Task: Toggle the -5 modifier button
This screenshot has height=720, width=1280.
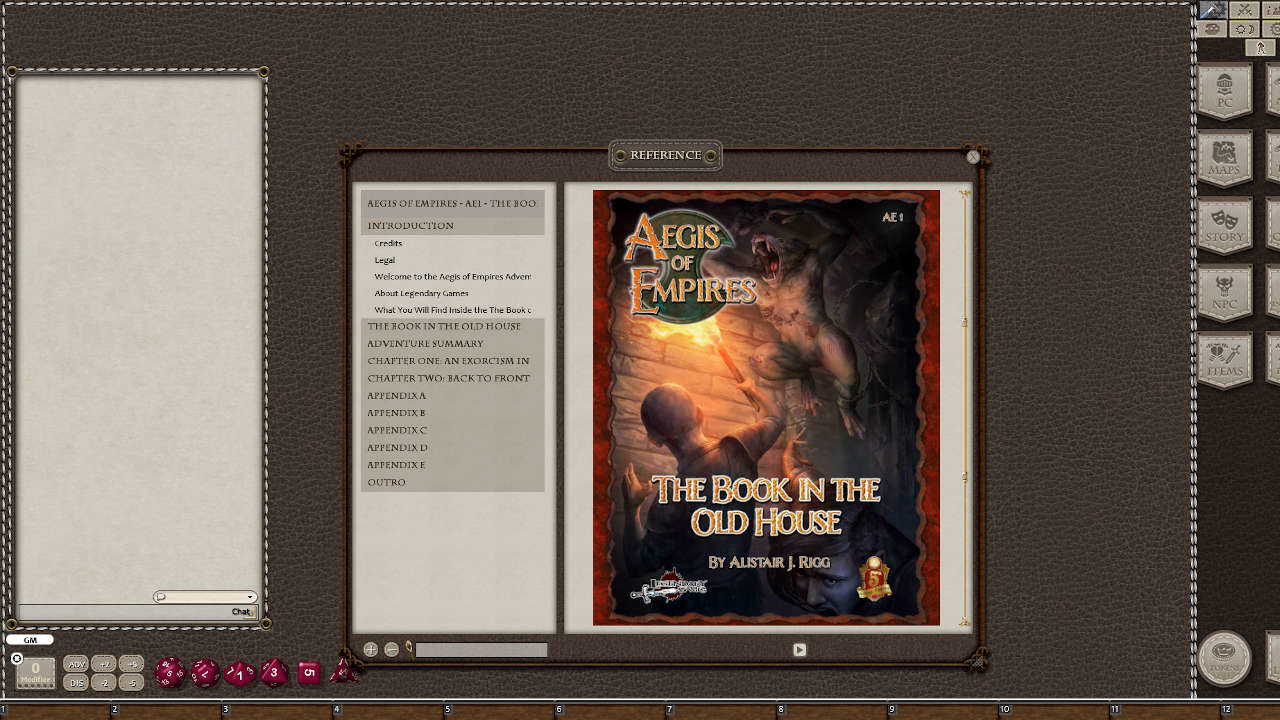Action: [132, 682]
